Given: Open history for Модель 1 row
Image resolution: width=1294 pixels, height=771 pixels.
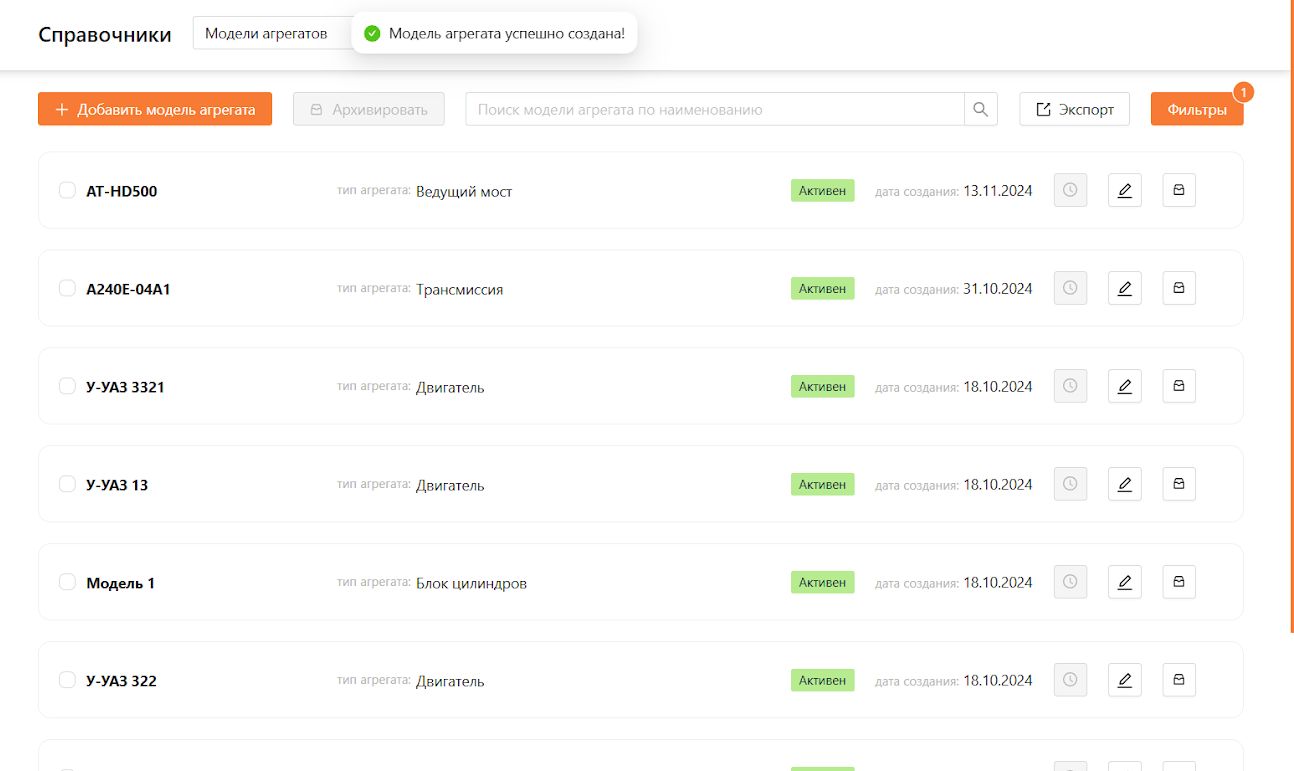Looking at the screenshot, I should [1070, 582].
